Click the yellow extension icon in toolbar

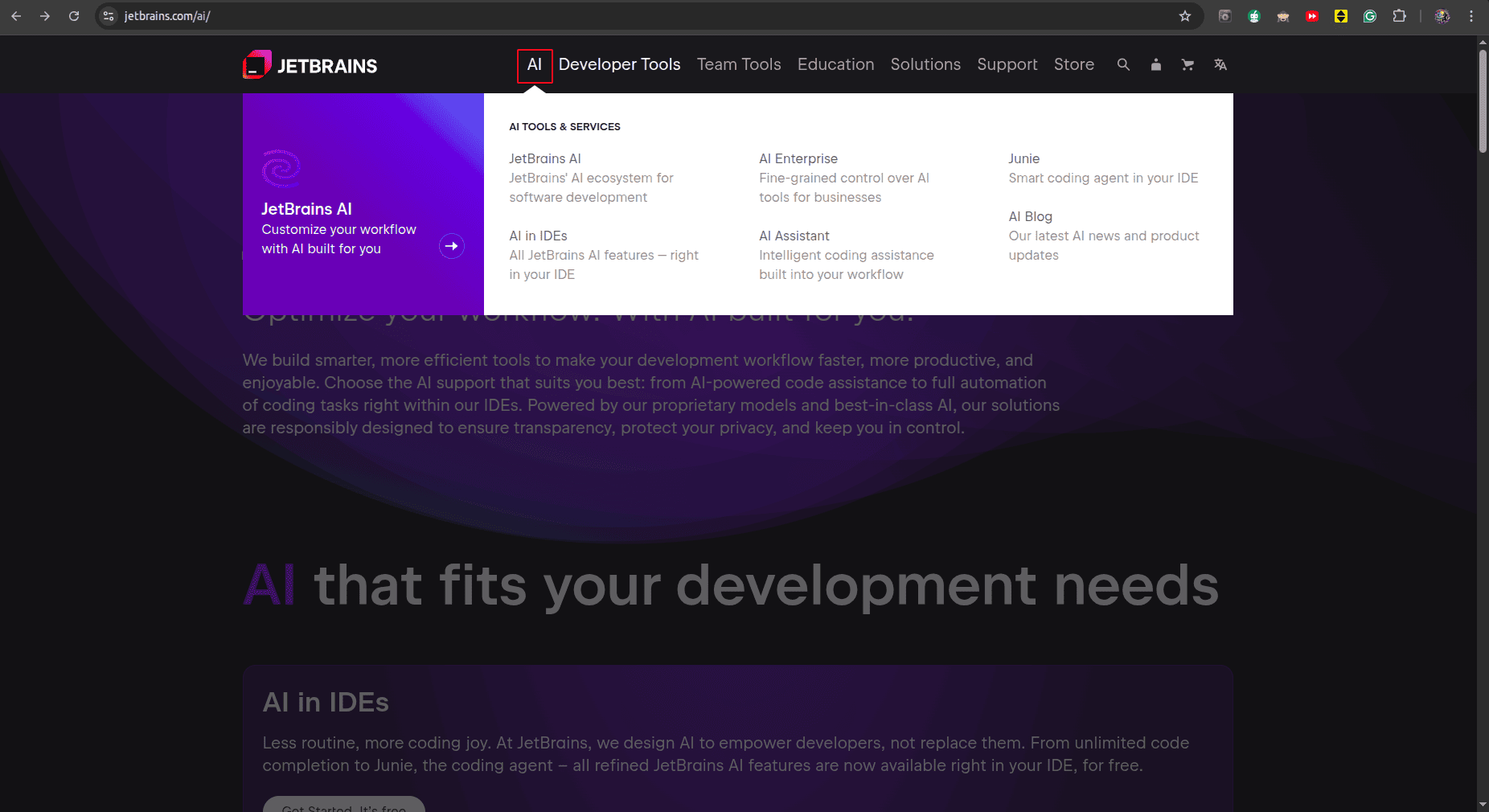point(1341,16)
